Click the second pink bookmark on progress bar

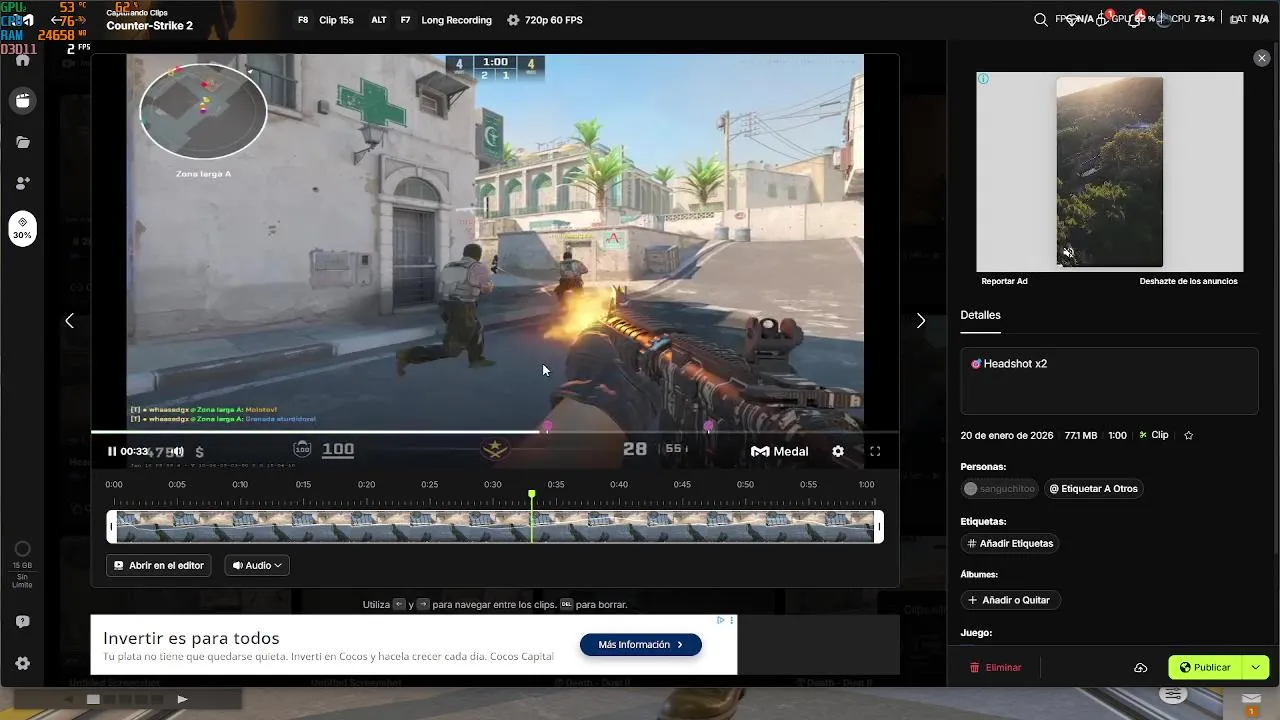point(709,427)
